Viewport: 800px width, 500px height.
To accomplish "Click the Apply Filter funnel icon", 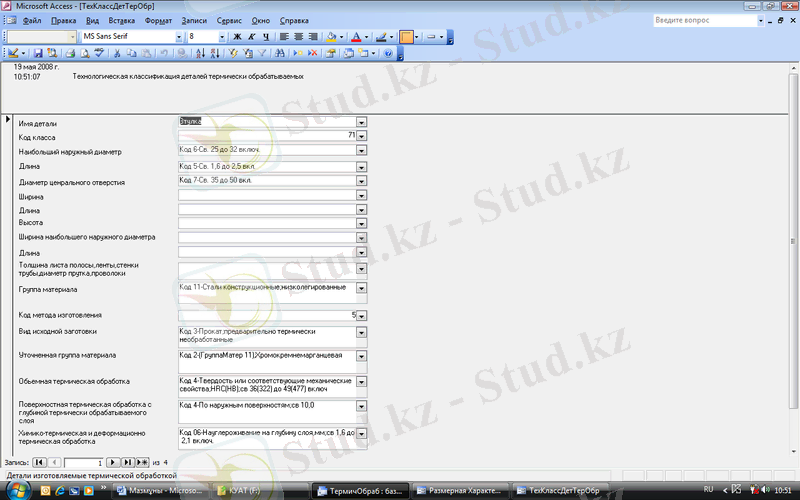I will pyautogui.click(x=262, y=53).
